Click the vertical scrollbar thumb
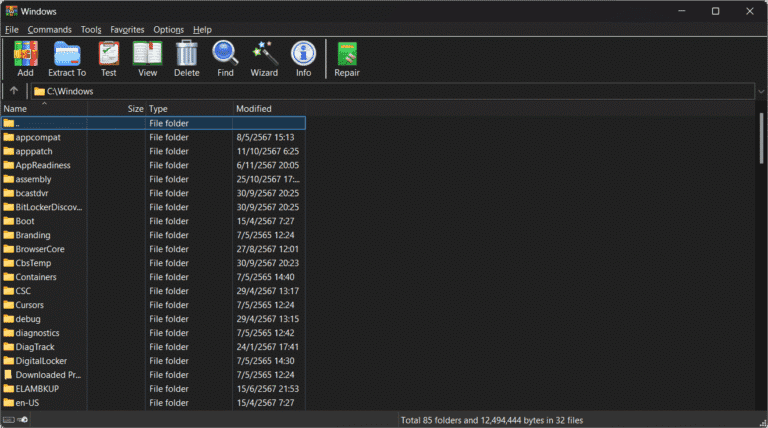 tap(761, 138)
